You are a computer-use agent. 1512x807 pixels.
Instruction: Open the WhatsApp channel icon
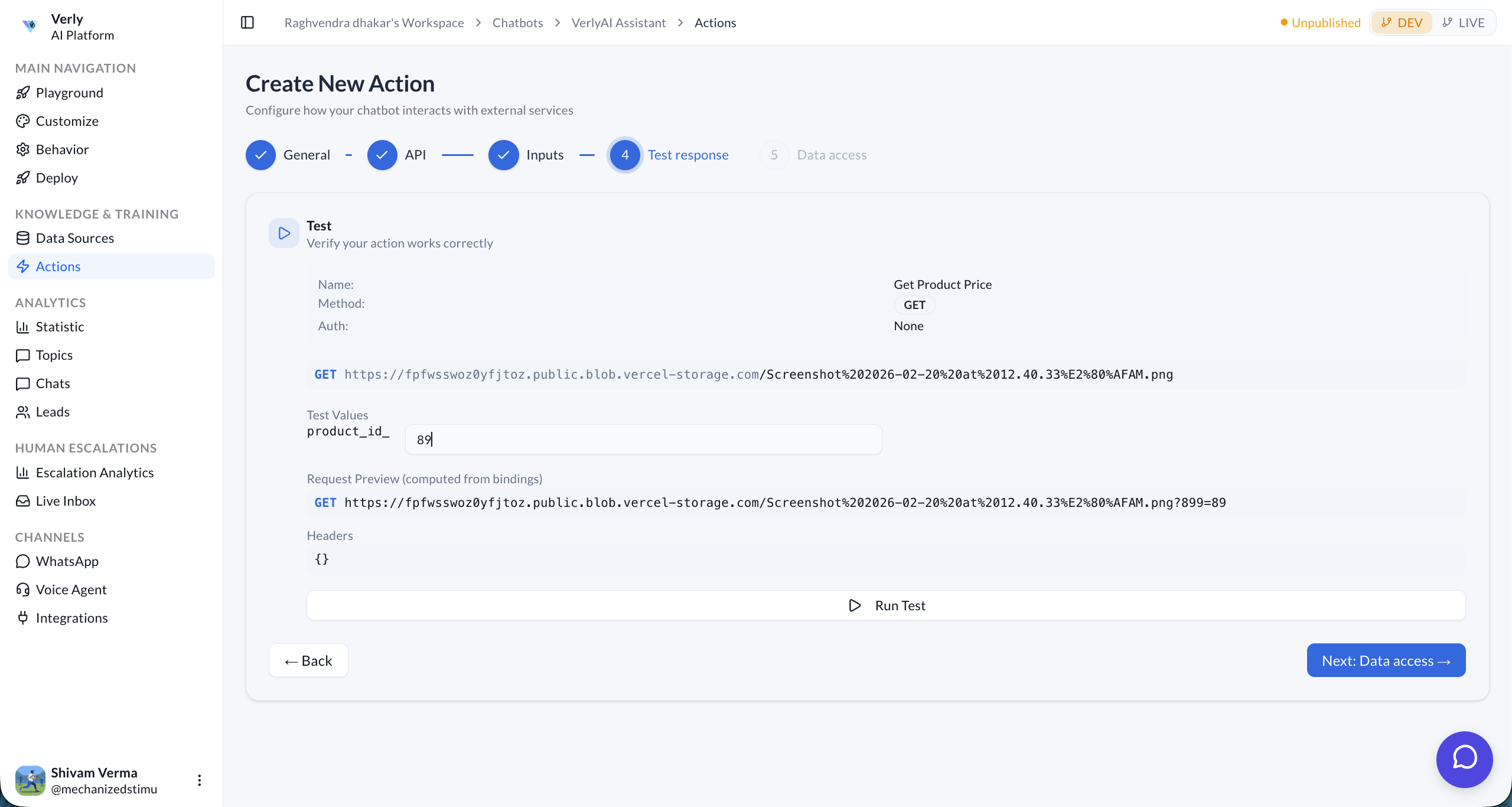(23, 561)
